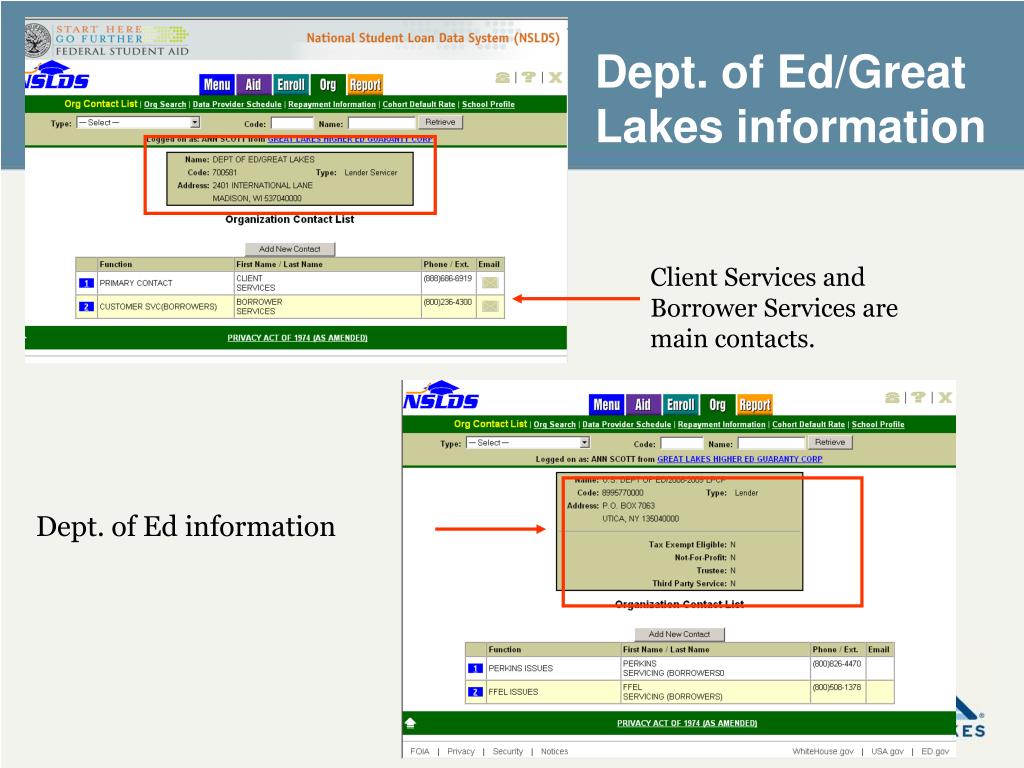Viewport: 1024px width, 768px height.
Task: Open Privacy Act of 1974 link in lower footer
Action: point(687,723)
